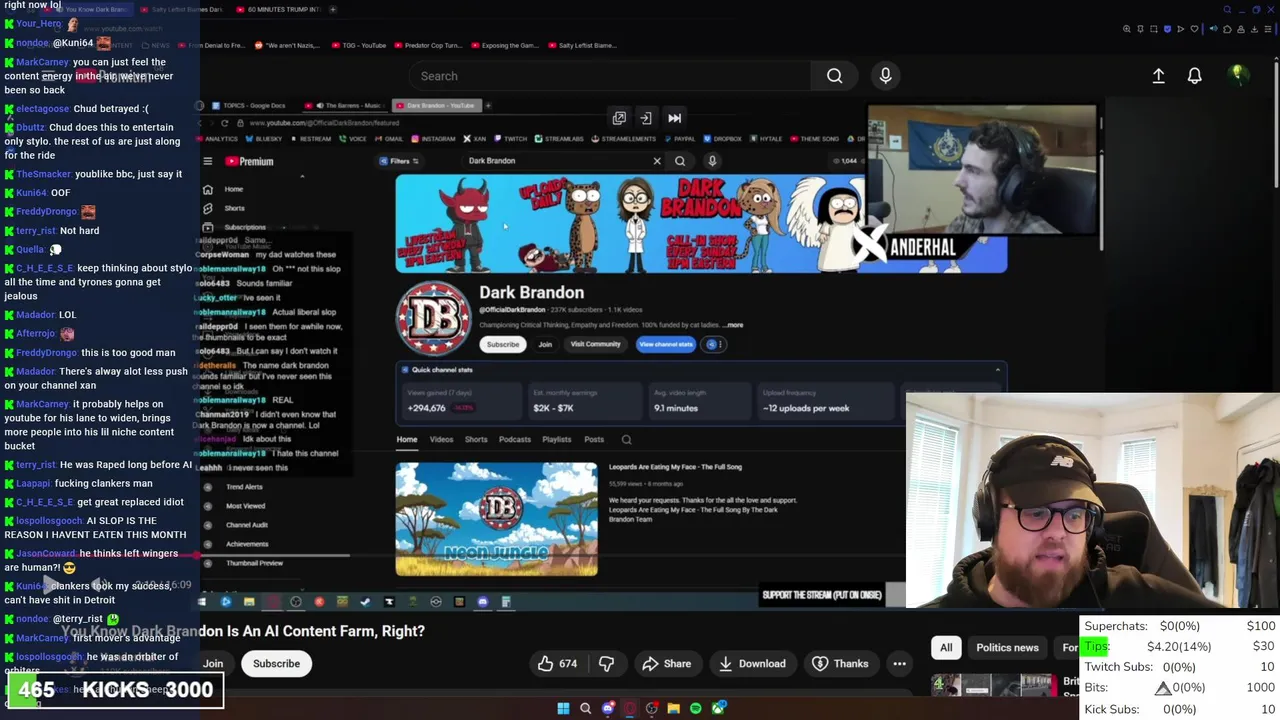Open the Create upload icon in YouTube header
Screen dimensions: 1280x720
[x=1158, y=76]
